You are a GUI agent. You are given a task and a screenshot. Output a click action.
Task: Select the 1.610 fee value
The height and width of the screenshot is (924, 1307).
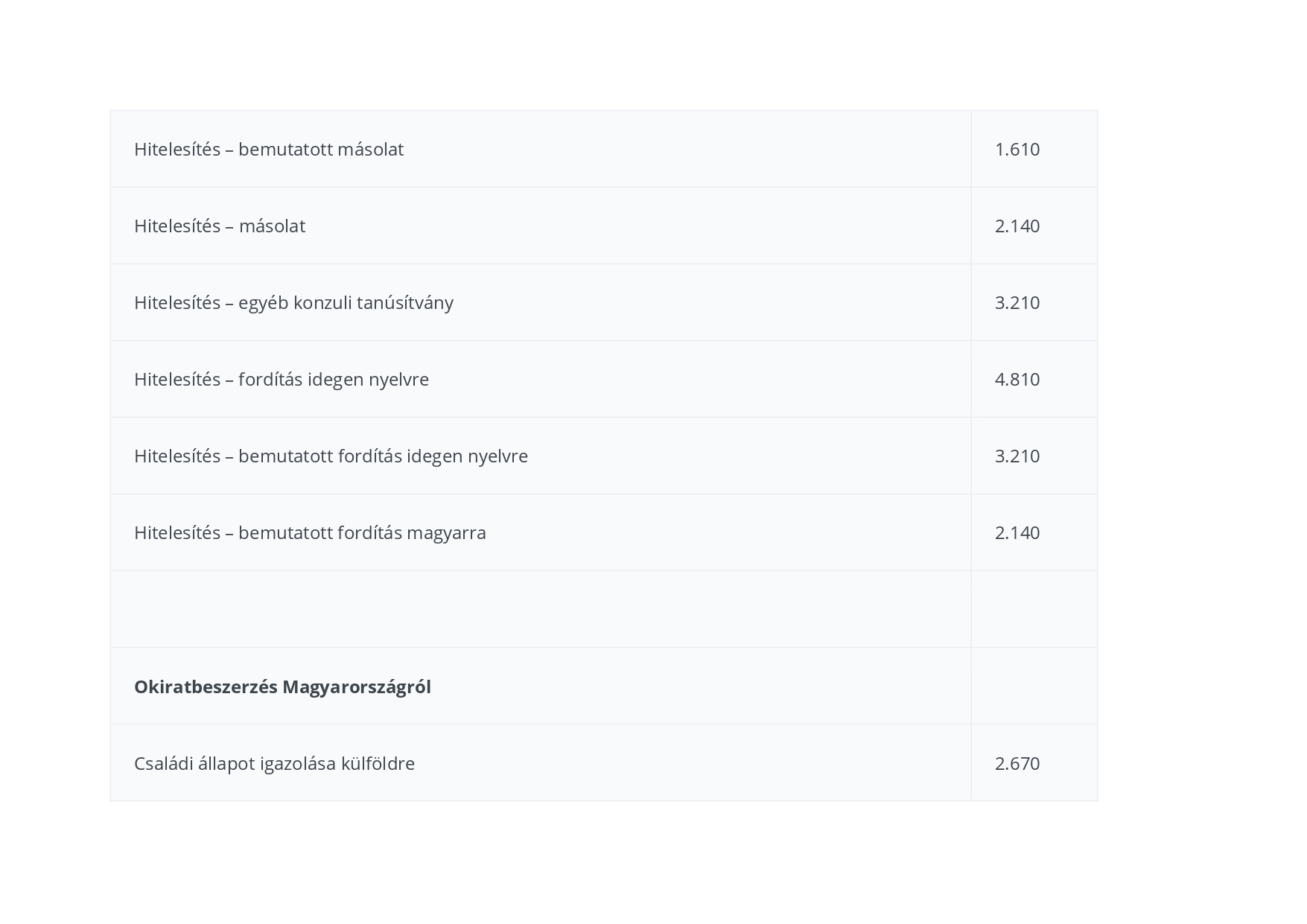1017,149
